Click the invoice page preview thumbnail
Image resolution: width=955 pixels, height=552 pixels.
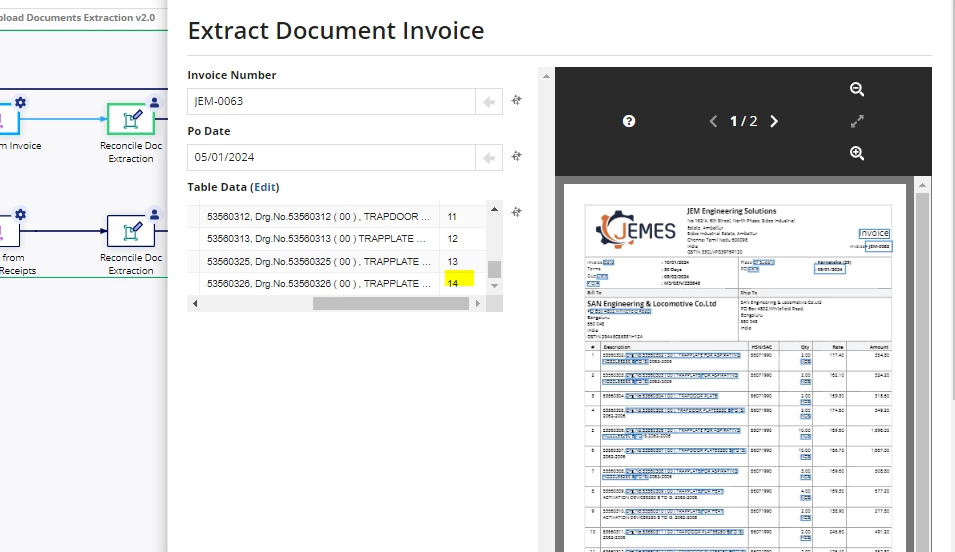(735, 368)
